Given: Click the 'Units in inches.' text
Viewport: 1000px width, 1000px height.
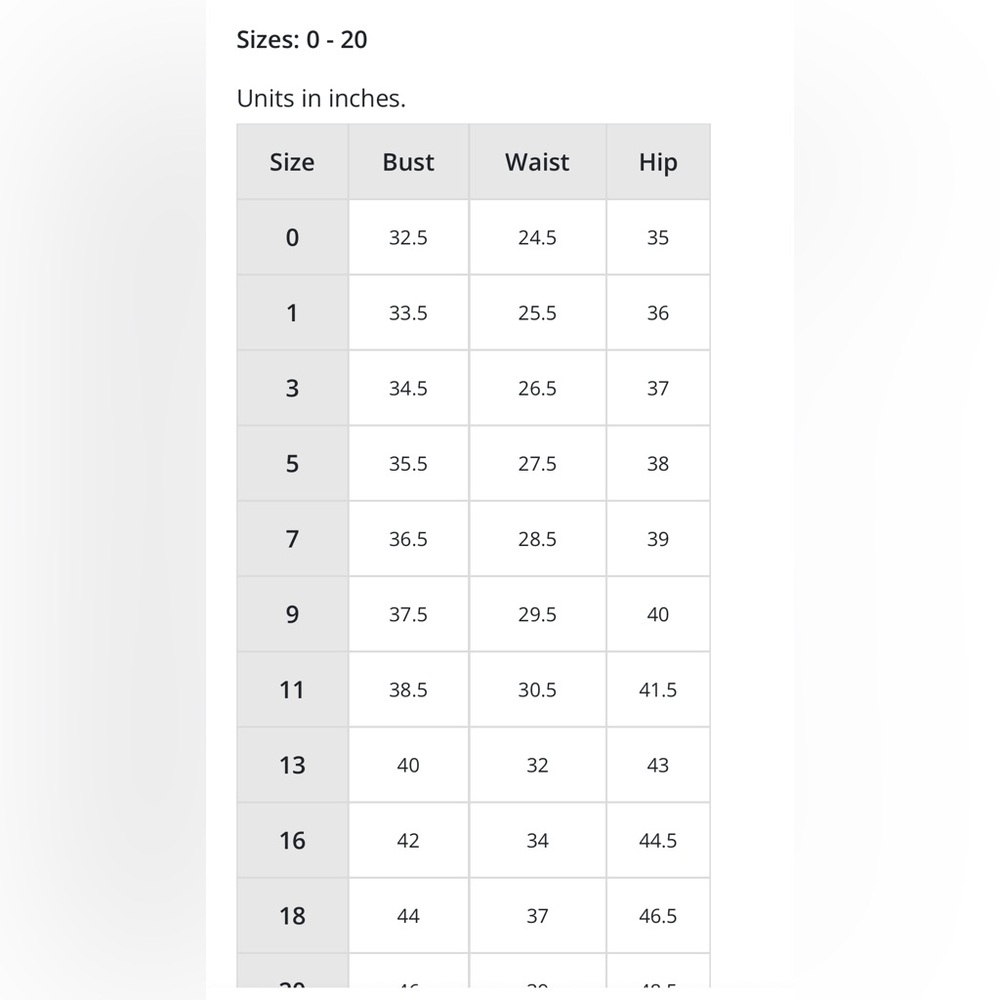Looking at the screenshot, I should 321,98.
